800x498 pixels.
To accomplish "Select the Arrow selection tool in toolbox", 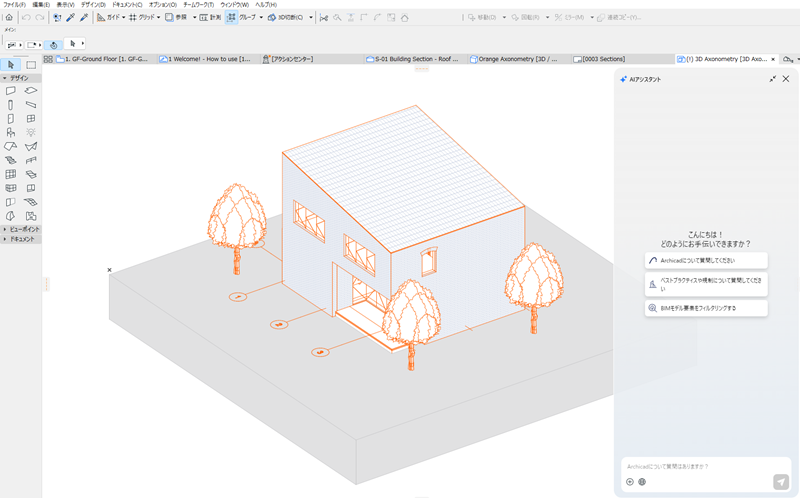I will click(x=11, y=65).
